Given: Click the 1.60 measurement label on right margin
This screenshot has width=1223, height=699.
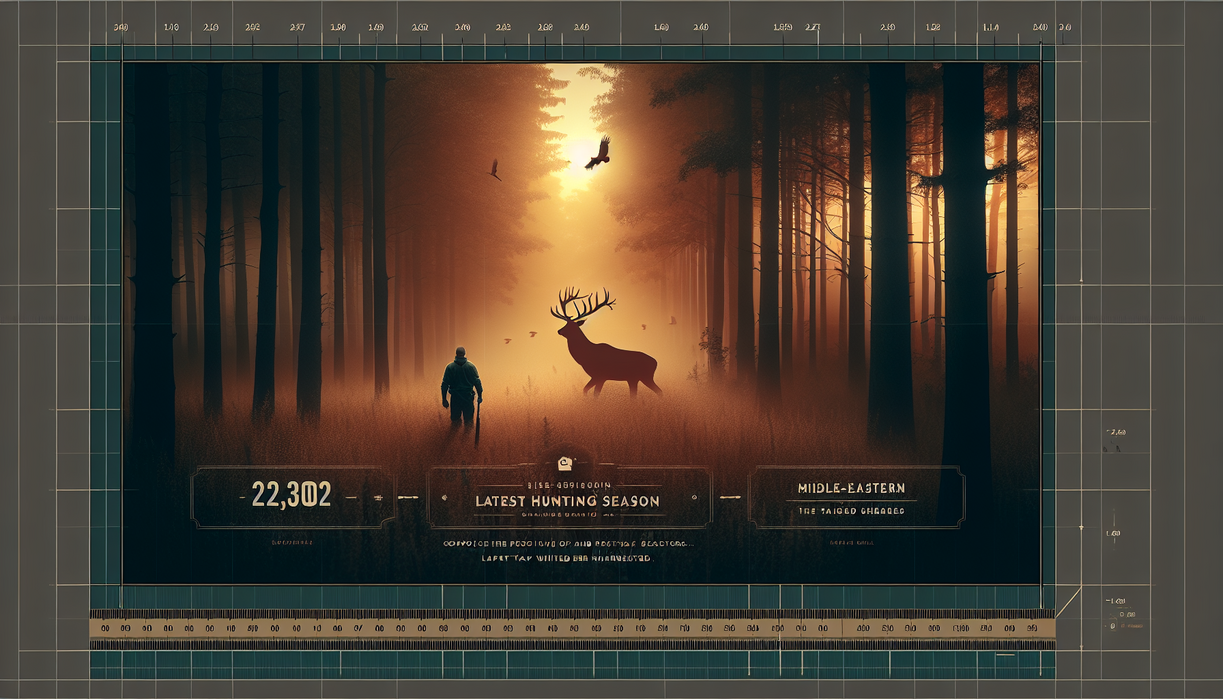Looking at the screenshot, I should click(1112, 535).
